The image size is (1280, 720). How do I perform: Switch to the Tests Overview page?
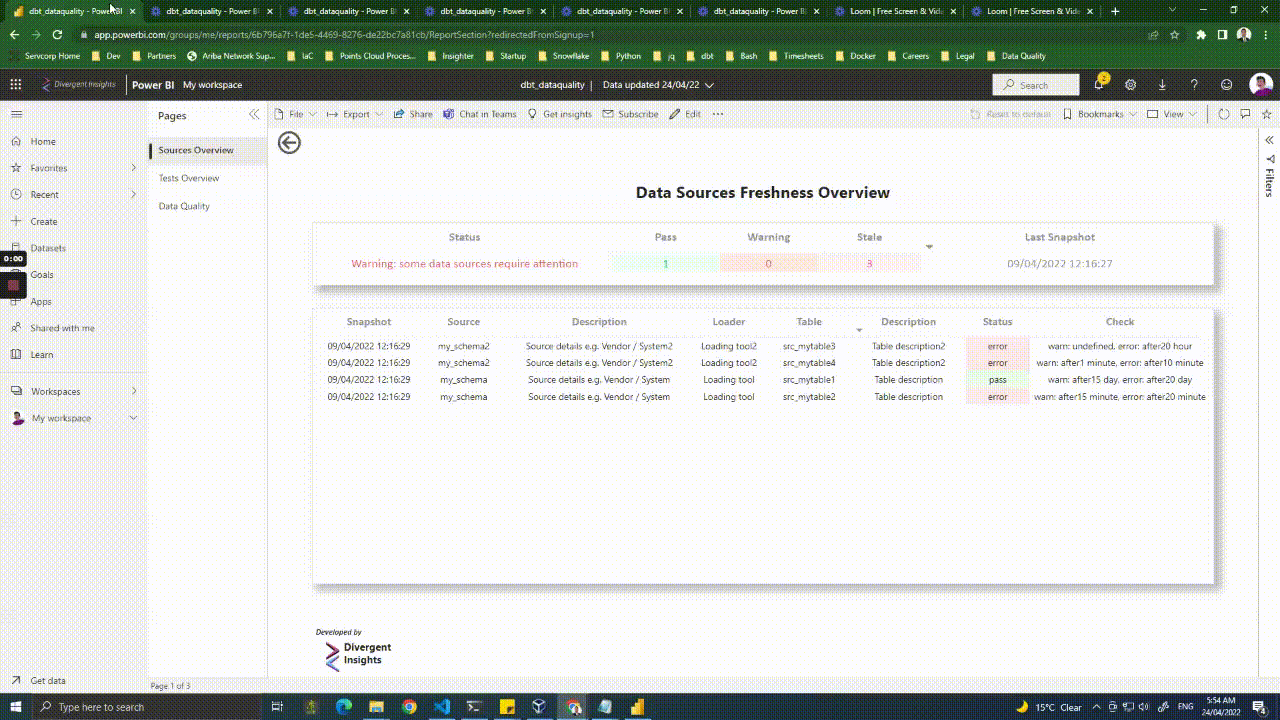pyautogui.click(x=190, y=177)
